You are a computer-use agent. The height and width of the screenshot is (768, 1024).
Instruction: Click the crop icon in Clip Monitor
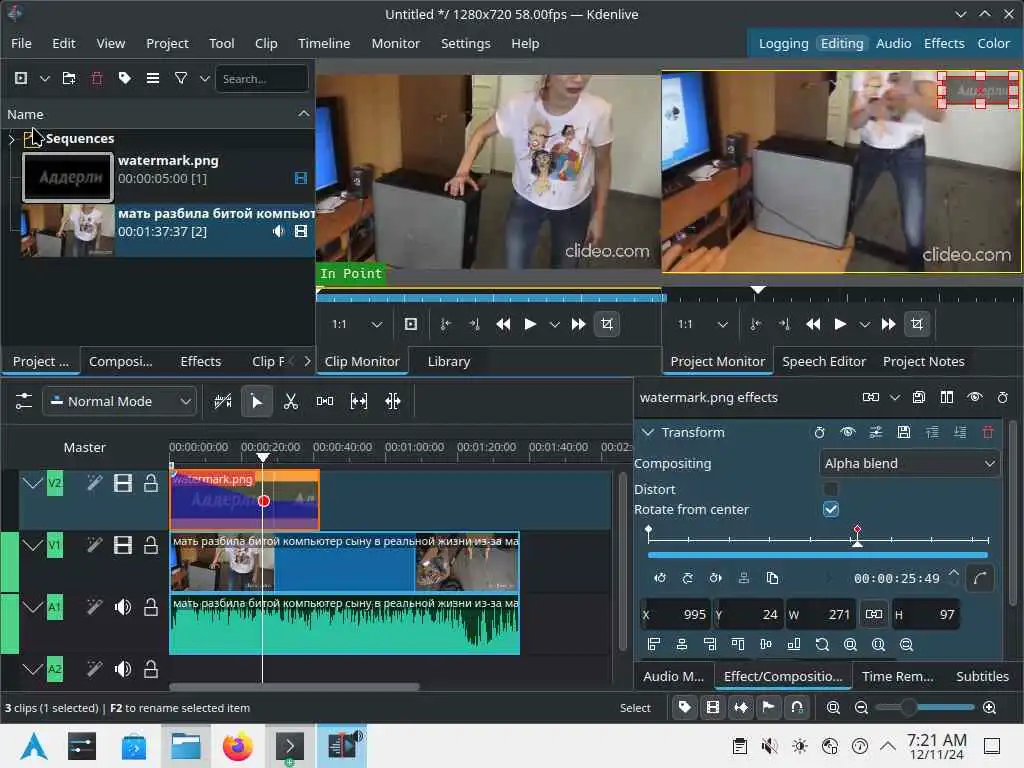(606, 324)
